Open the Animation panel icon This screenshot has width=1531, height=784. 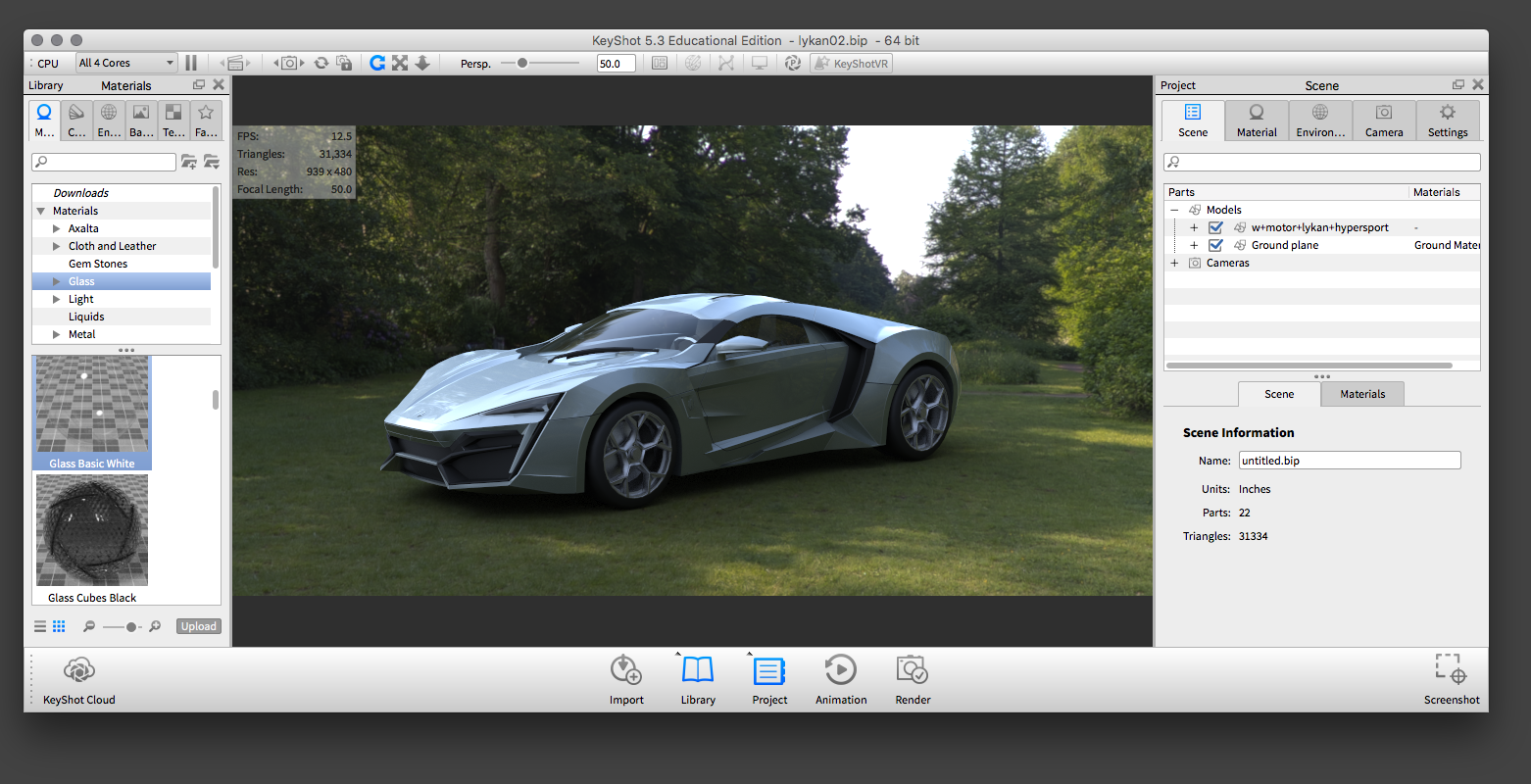(841, 671)
